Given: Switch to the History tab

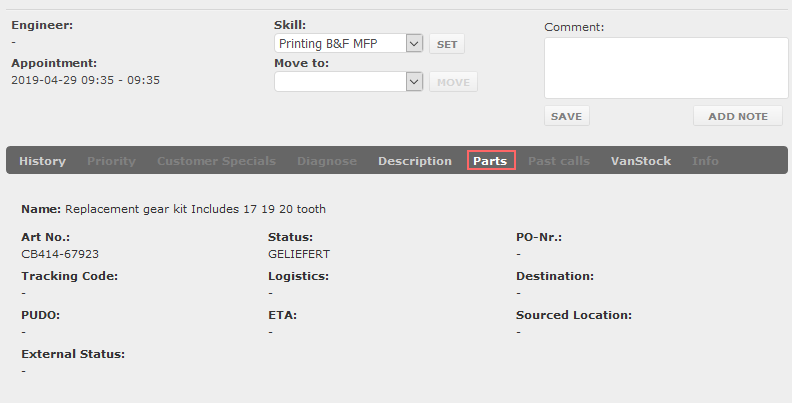Looking at the screenshot, I should tap(42, 161).
